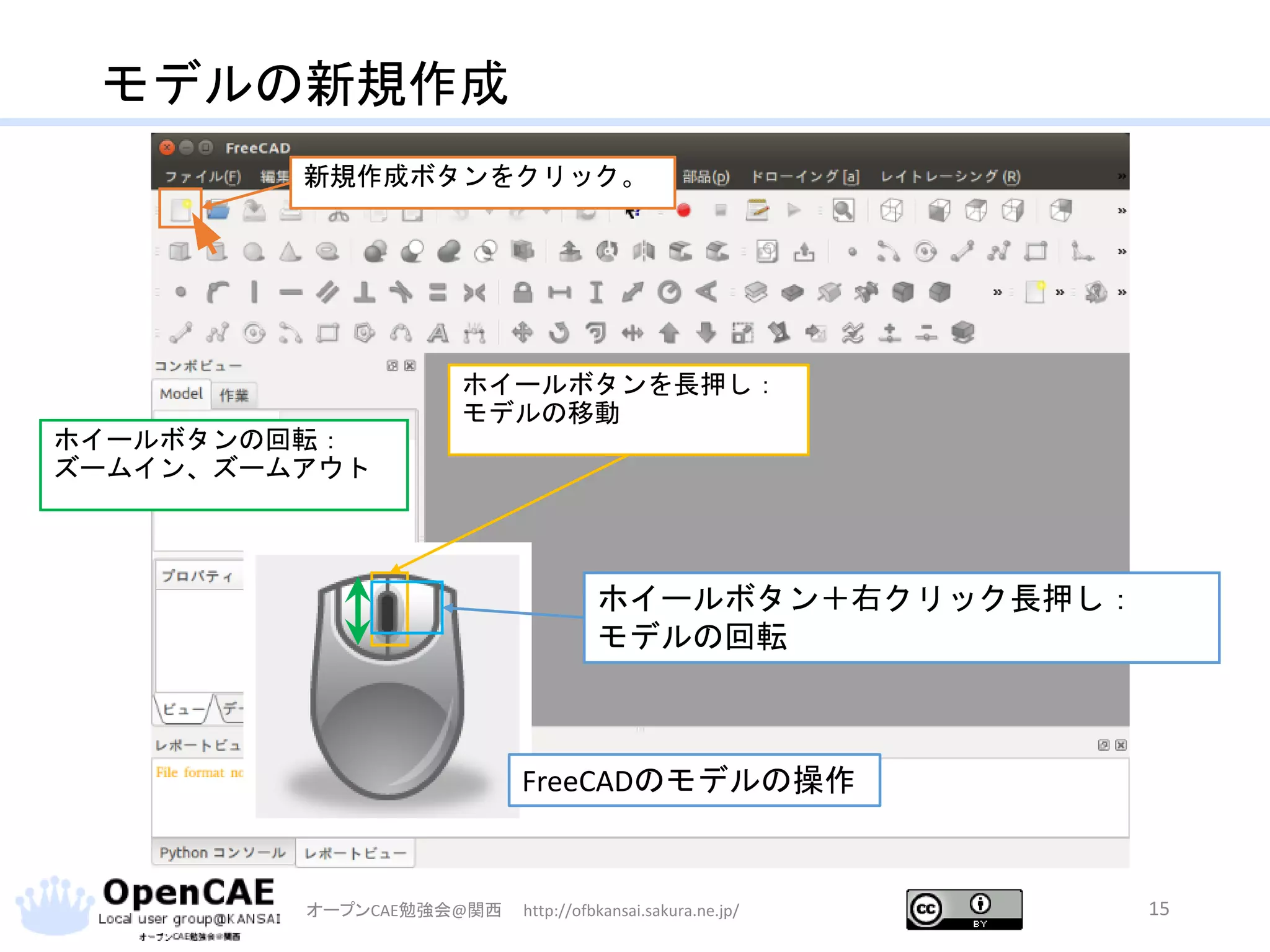Click the Draft upgrade up-arrow icon
Viewport: 1270px width, 952px height.
(x=669, y=333)
